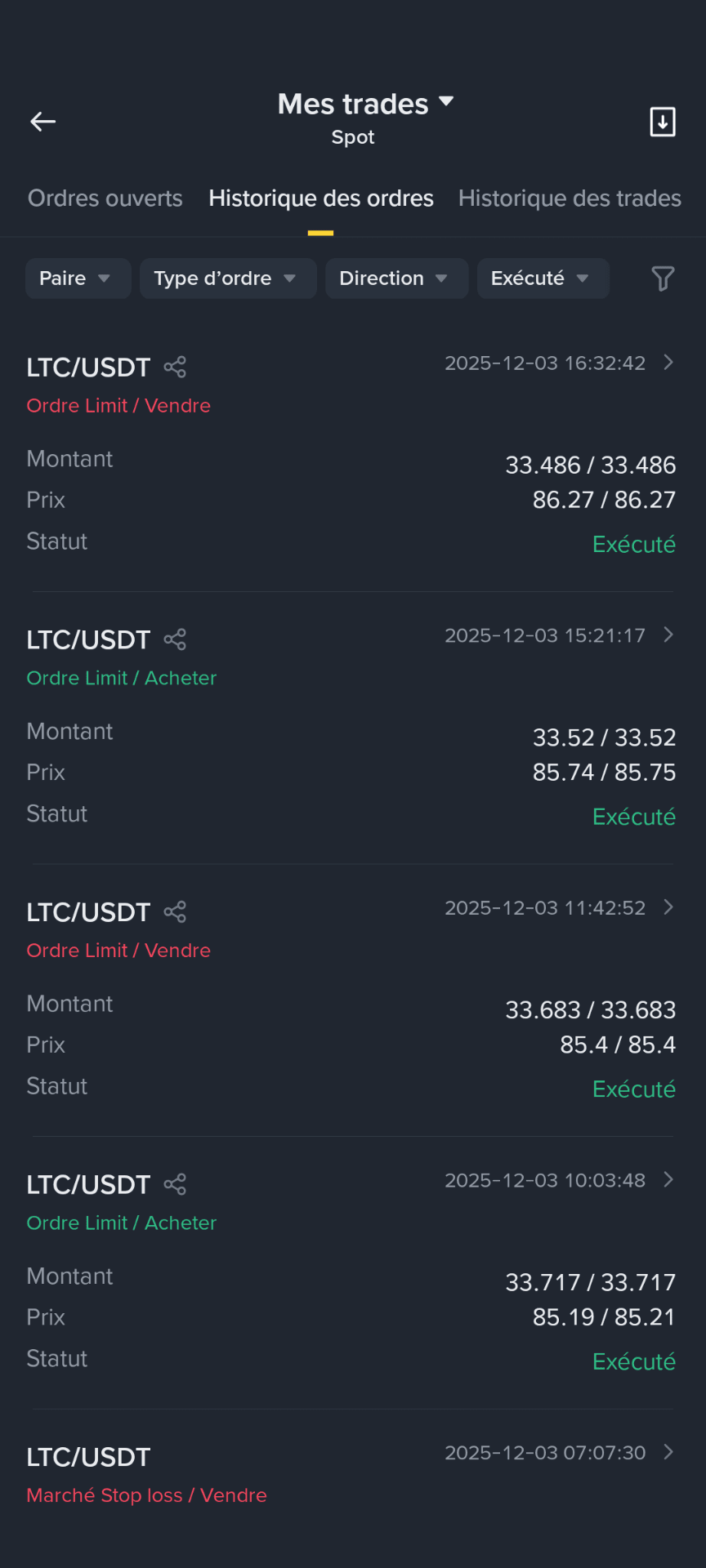Open the Direction filter dropdown
706x1568 pixels.
(396, 278)
